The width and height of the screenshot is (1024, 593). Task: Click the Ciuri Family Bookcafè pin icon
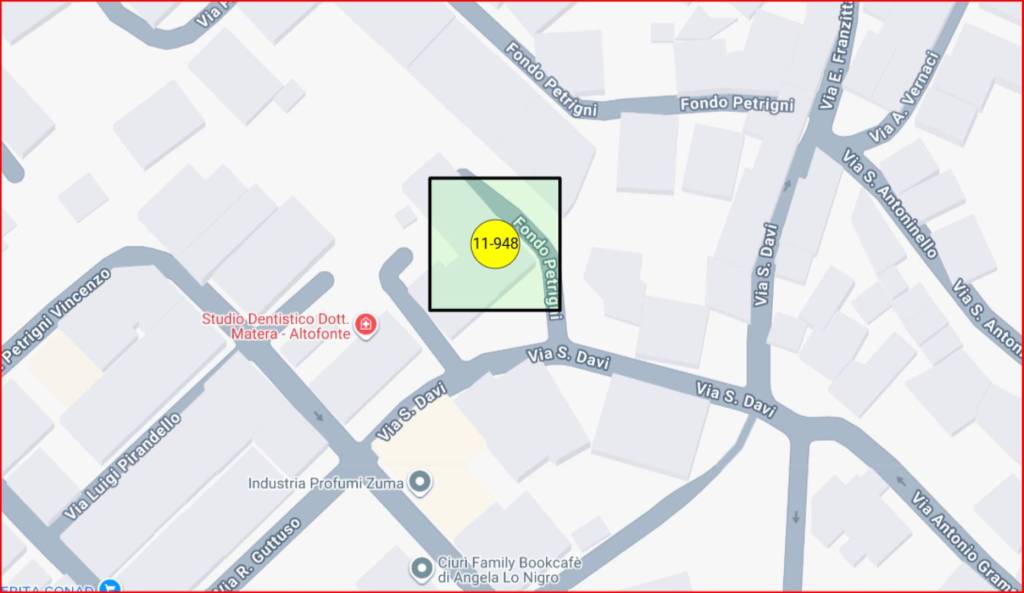tap(422, 569)
